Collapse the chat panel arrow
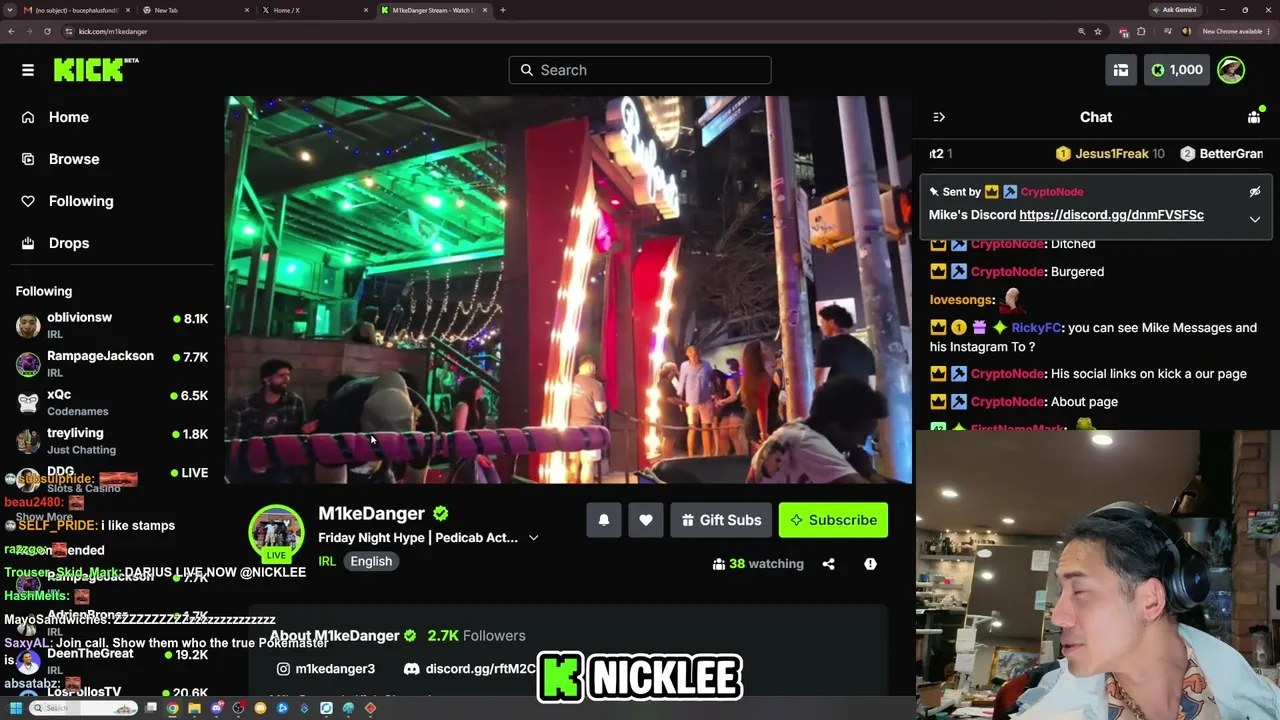 tap(939, 117)
